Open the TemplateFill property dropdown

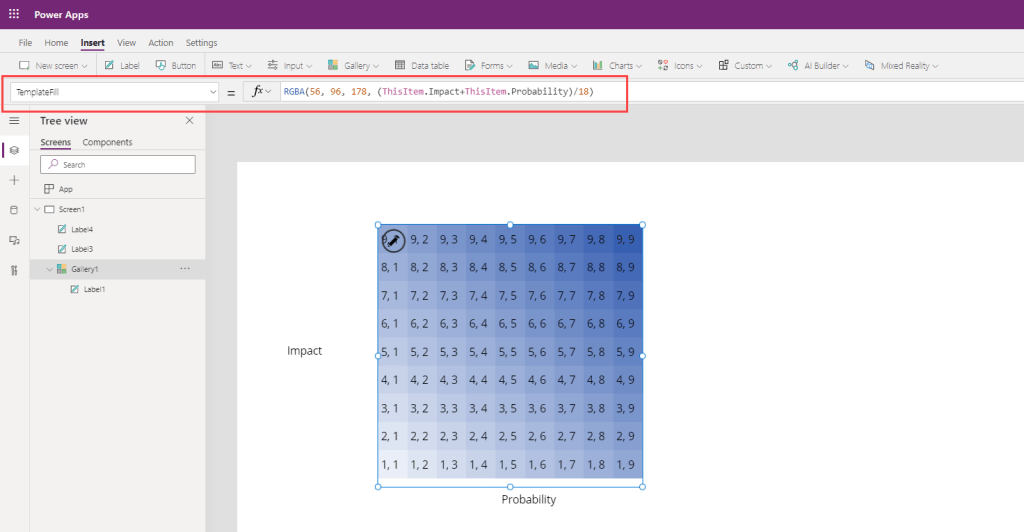pyautogui.click(x=212, y=92)
